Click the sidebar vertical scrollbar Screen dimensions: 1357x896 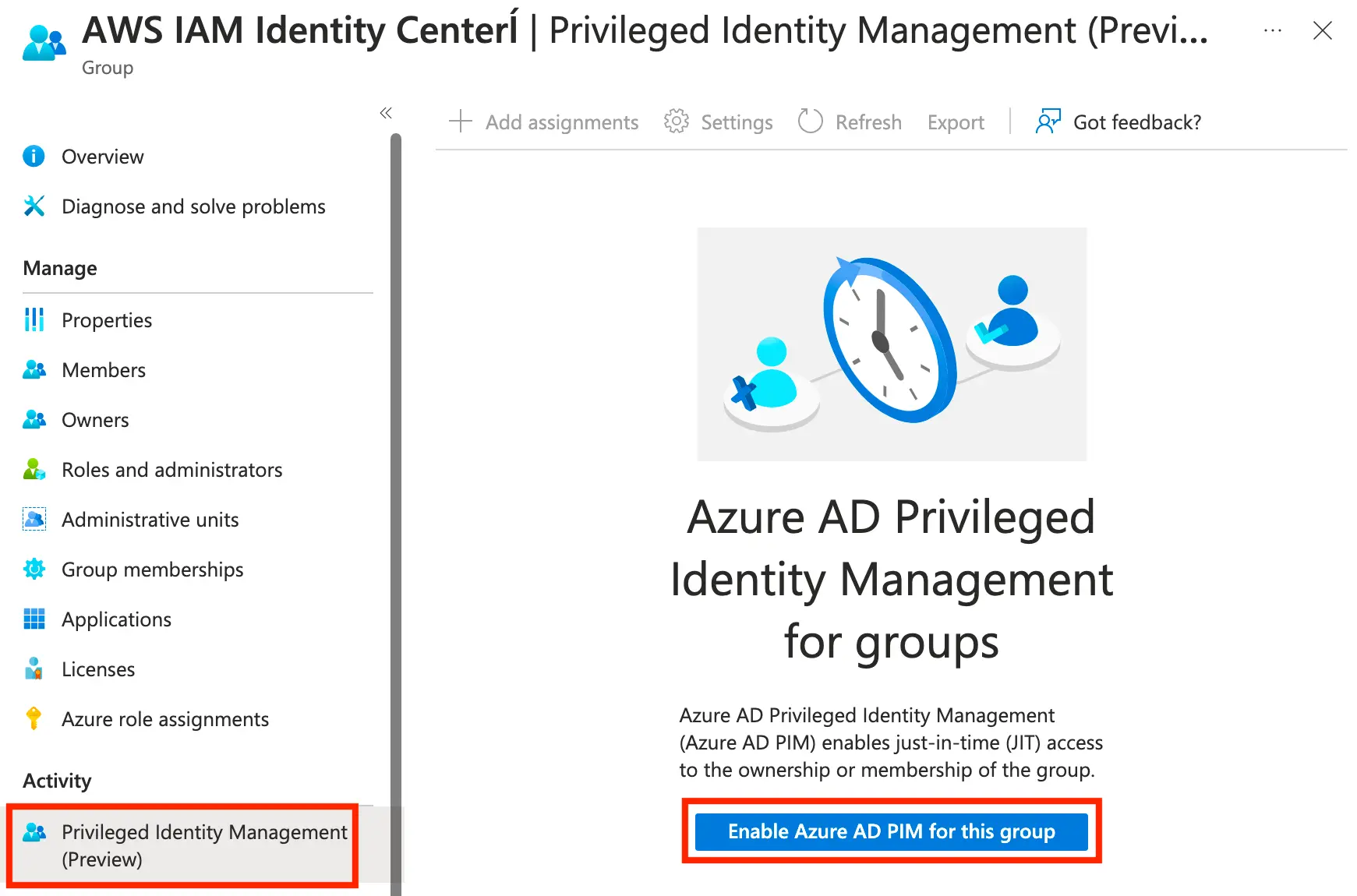tap(396, 467)
